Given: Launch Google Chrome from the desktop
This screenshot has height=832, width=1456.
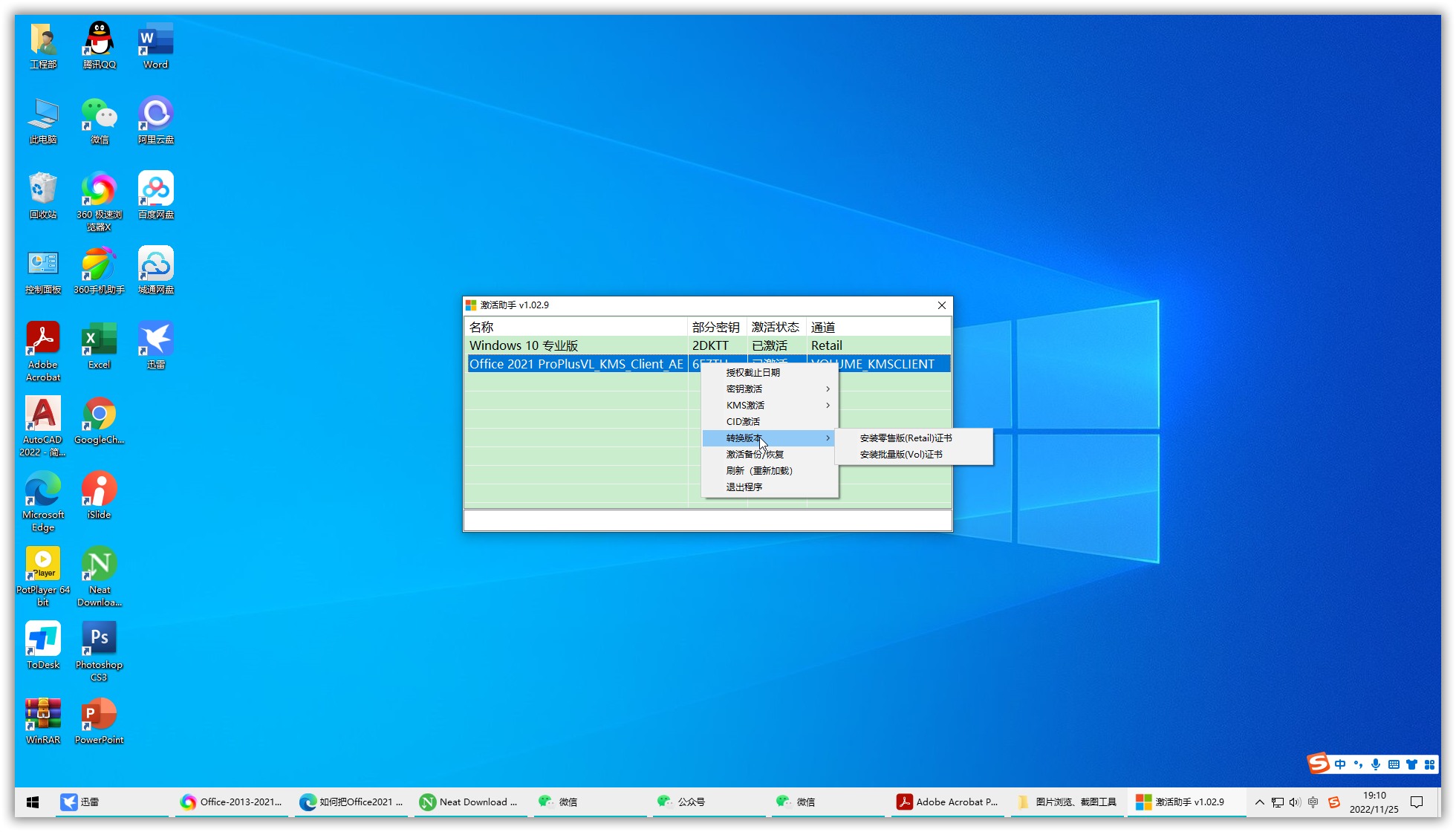Looking at the screenshot, I should click(x=99, y=420).
